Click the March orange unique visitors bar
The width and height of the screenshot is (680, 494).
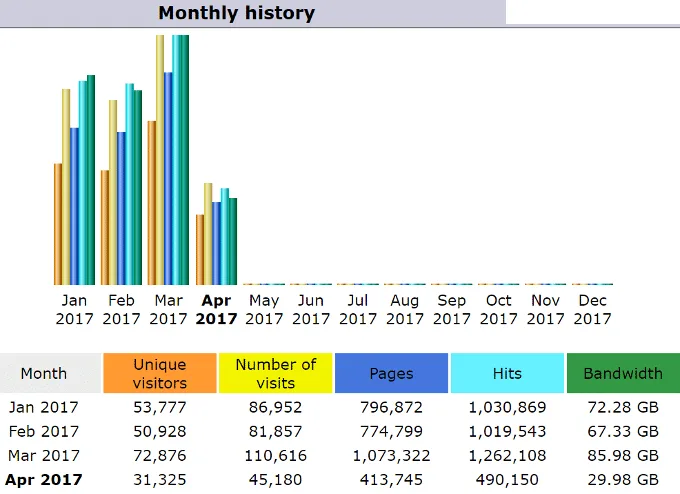click(152, 203)
